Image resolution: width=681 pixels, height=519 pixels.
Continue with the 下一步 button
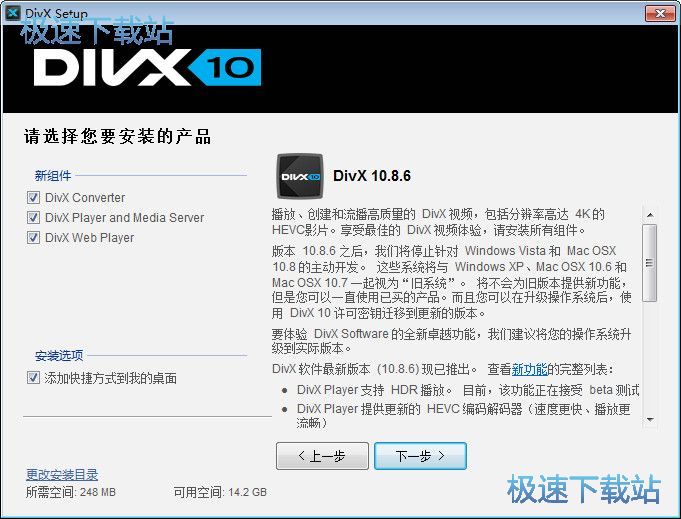pos(420,456)
